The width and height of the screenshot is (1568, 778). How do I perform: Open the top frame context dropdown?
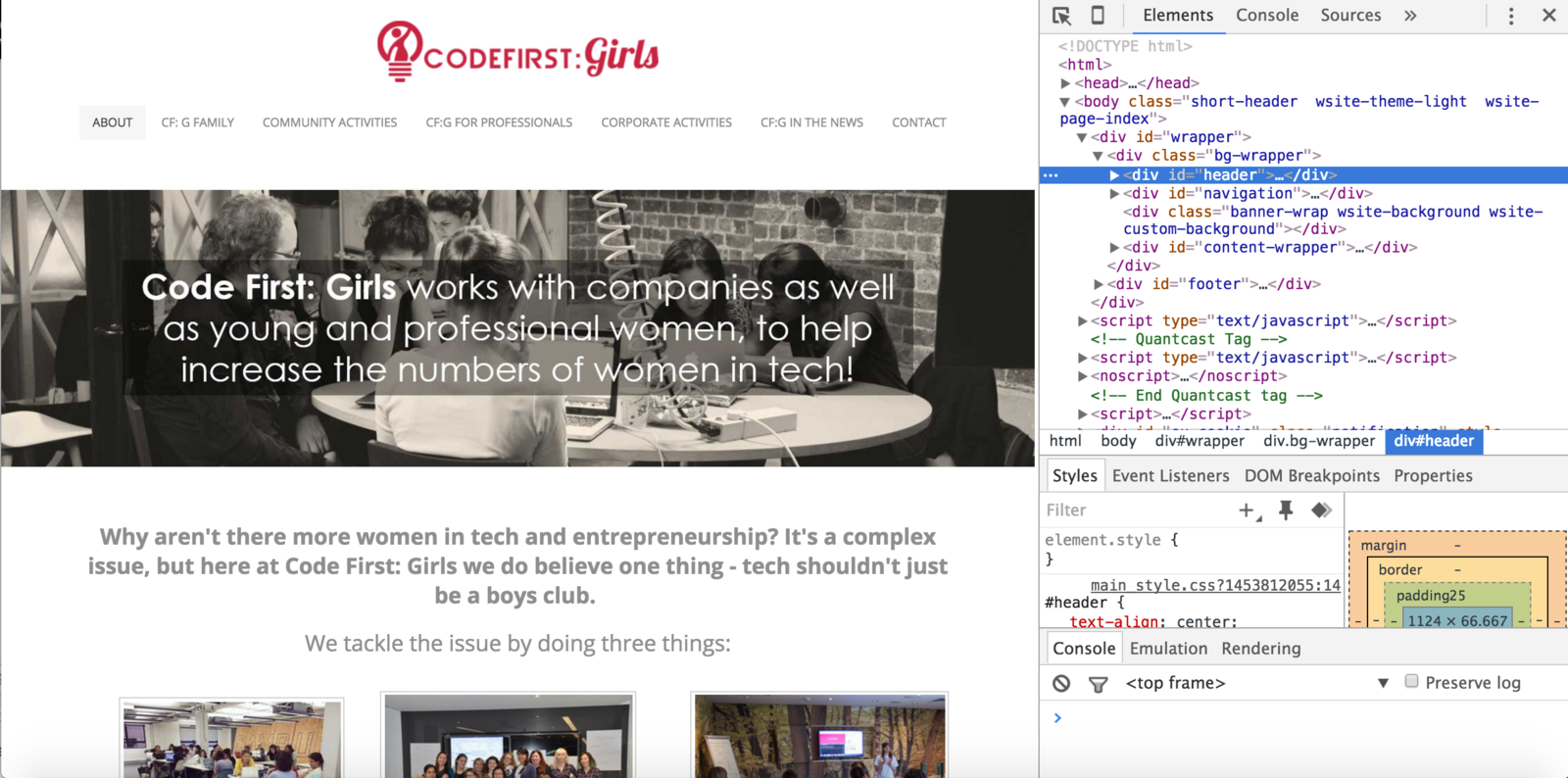(x=1257, y=683)
